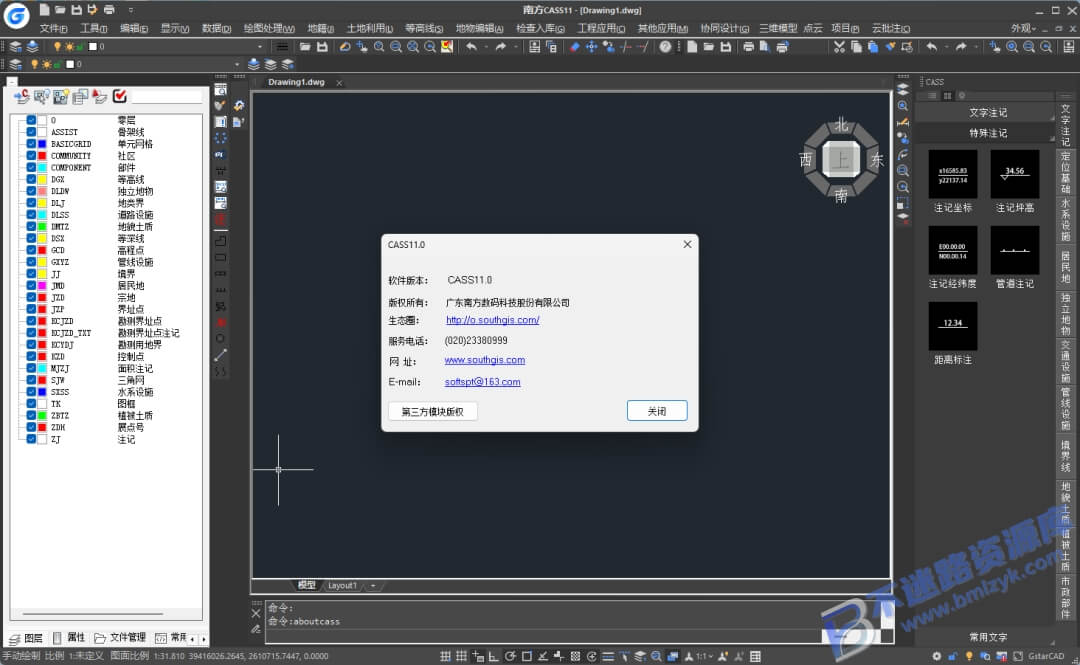Uncheck the BASICGRID layer checkbox
Viewport: 1080px width, 665px height.
[x=31, y=143]
